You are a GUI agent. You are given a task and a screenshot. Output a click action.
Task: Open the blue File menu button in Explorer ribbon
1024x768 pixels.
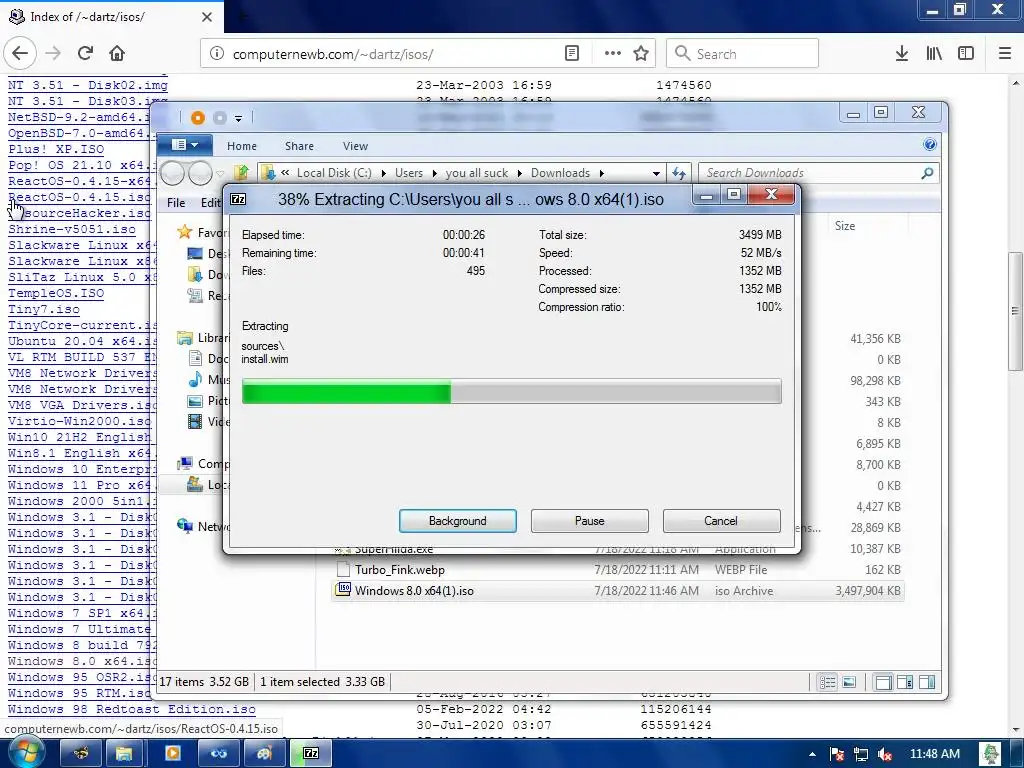[x=184, y=145]
